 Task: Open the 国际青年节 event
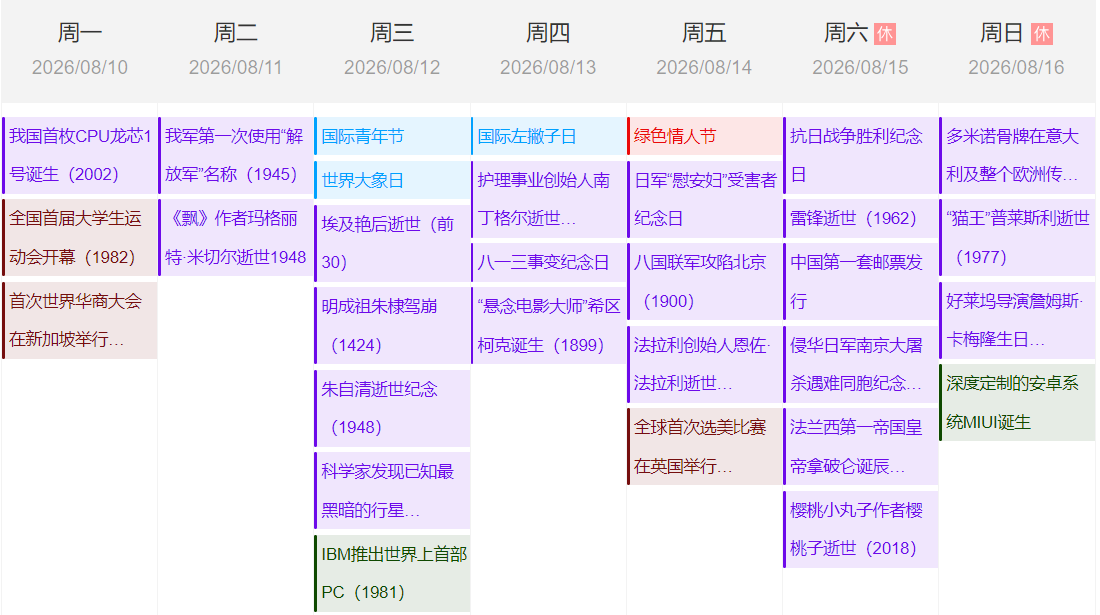click(x=392, y=136)
